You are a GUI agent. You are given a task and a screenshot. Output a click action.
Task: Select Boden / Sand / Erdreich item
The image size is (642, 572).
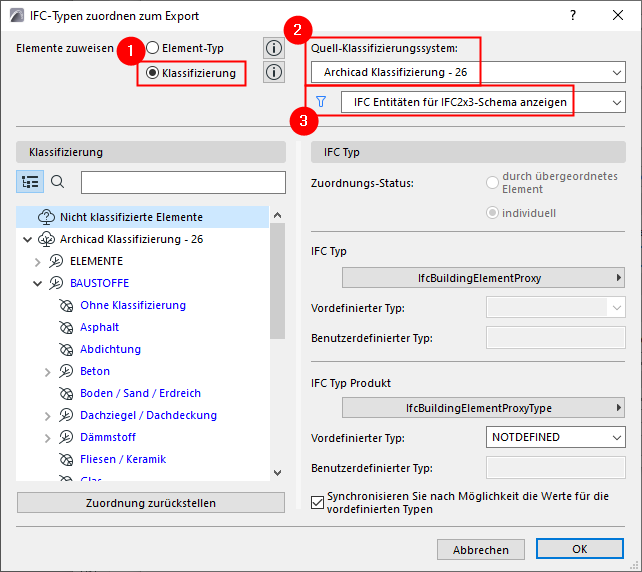pos(140,393)
